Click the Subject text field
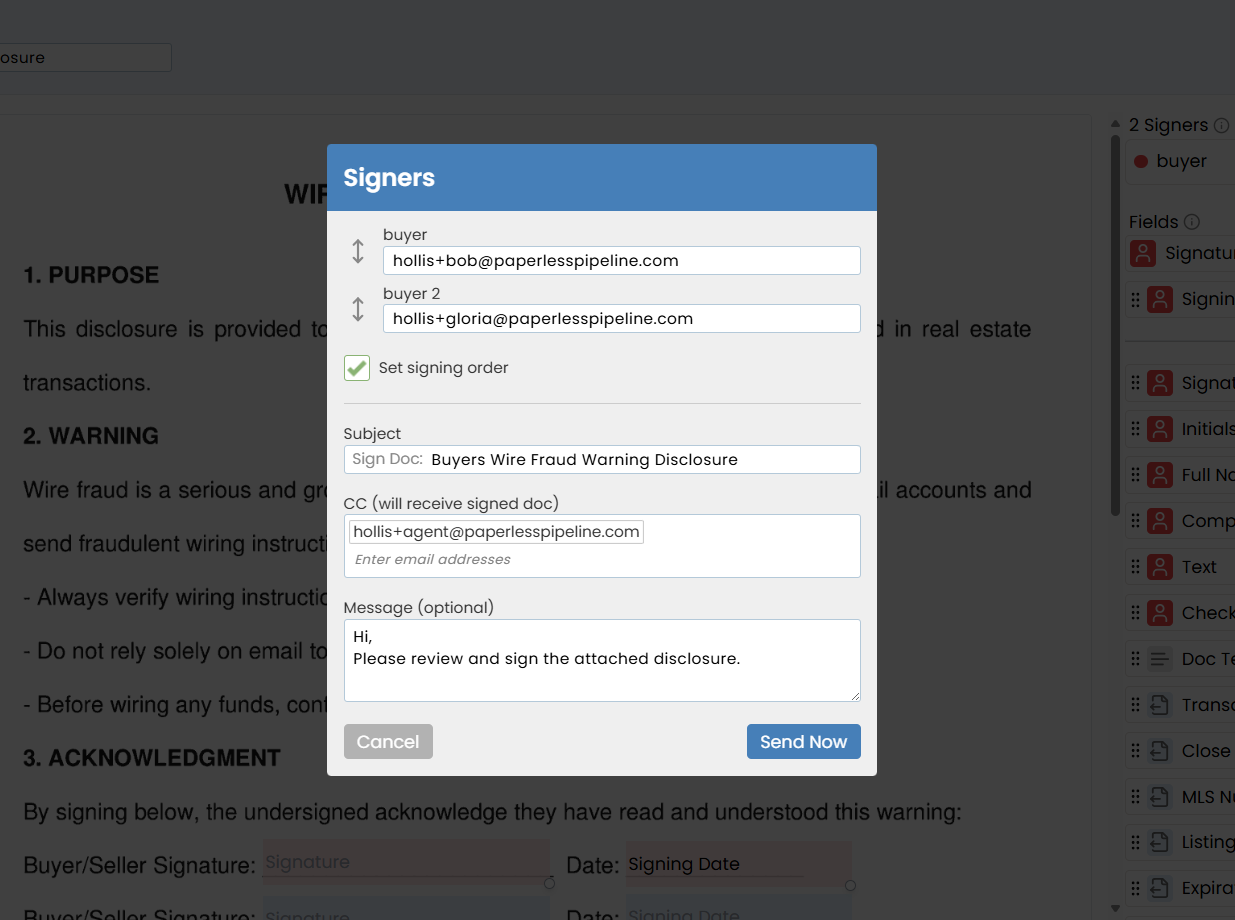Screen dimensions: 1235x920 [640, 460]
